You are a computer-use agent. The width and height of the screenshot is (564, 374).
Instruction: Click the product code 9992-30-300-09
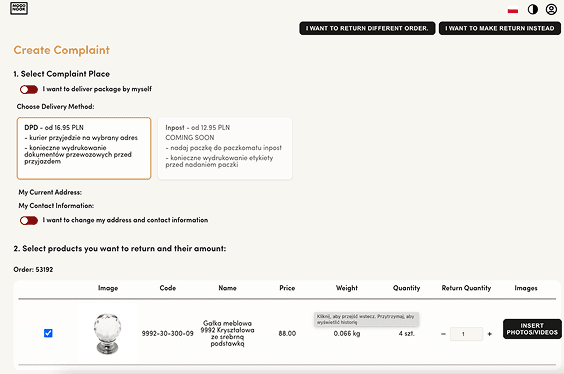pos(168,334)
